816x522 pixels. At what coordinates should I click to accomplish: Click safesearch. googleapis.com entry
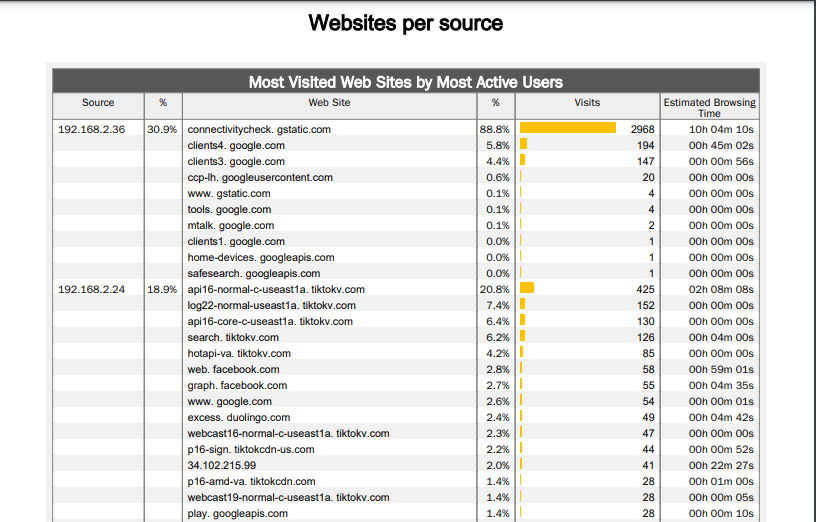click(253, 273)
